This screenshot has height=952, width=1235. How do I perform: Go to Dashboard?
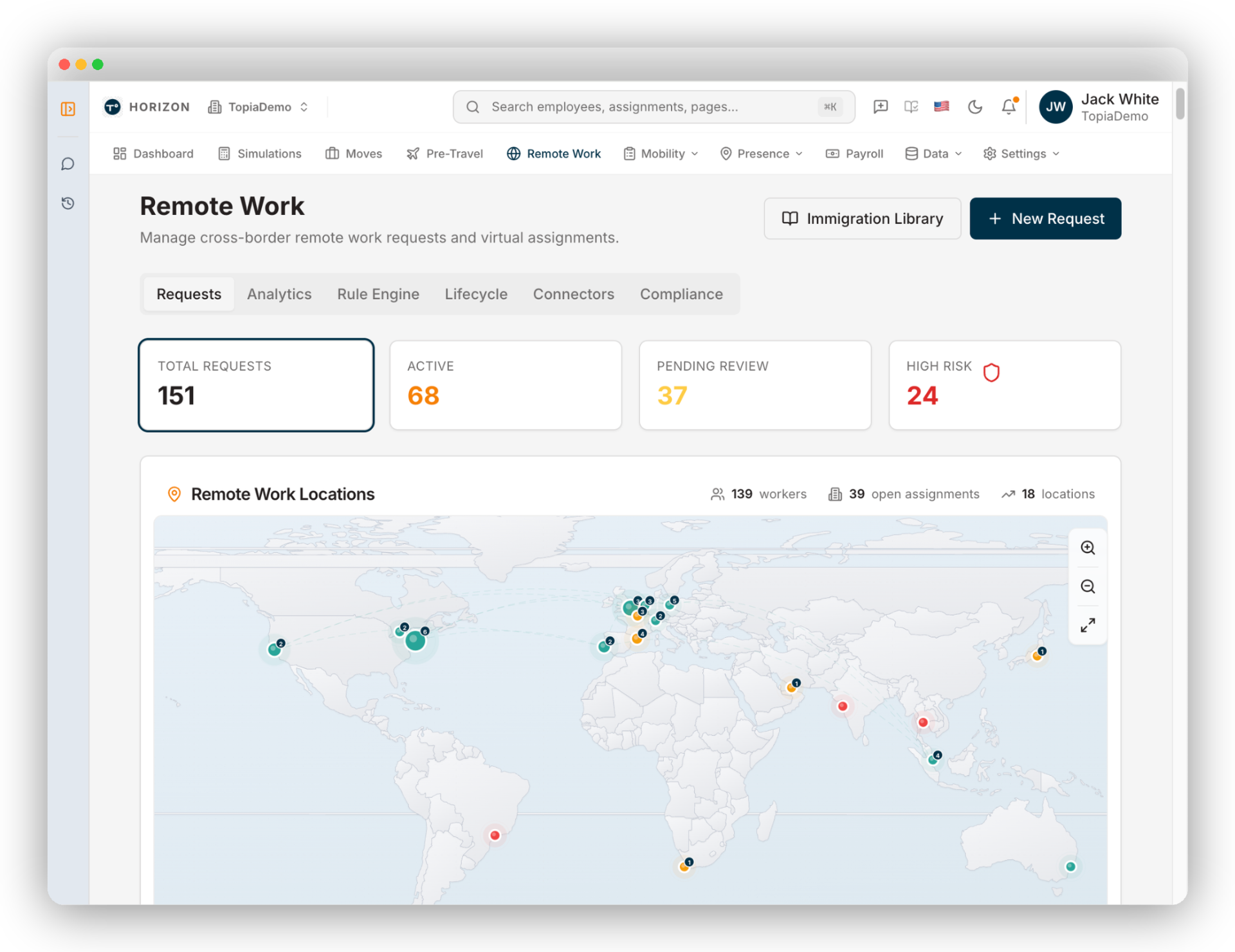pyautogui.click(x=153, y=154)
